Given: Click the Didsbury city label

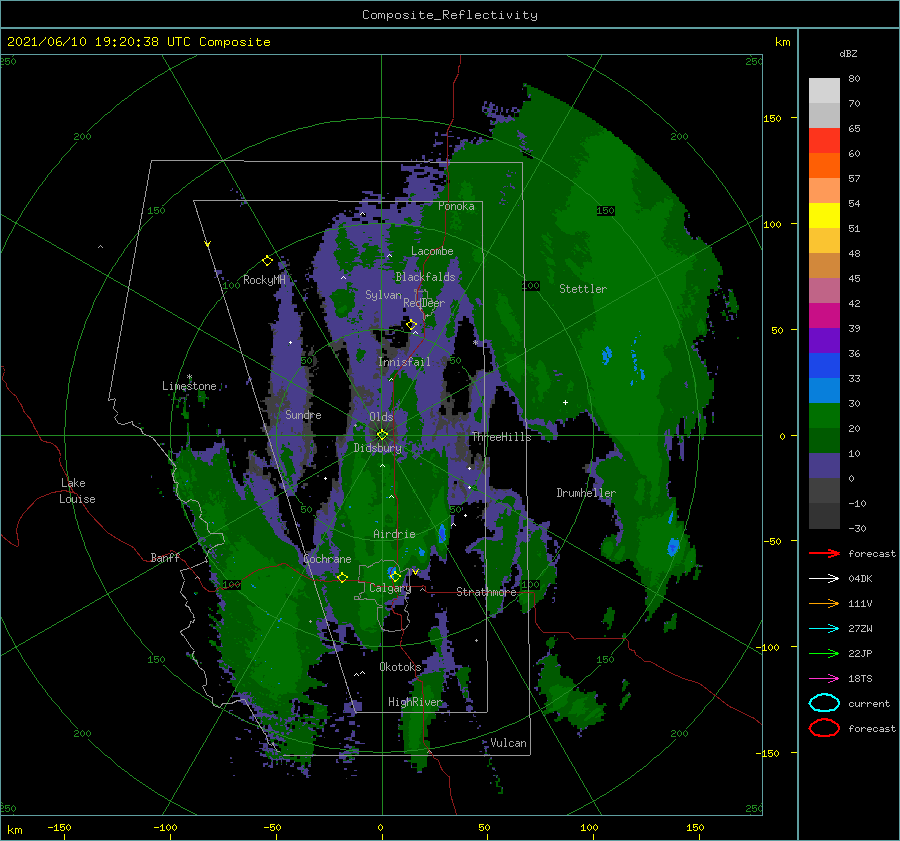Looking at the screenshot, I should click(378, 448).
